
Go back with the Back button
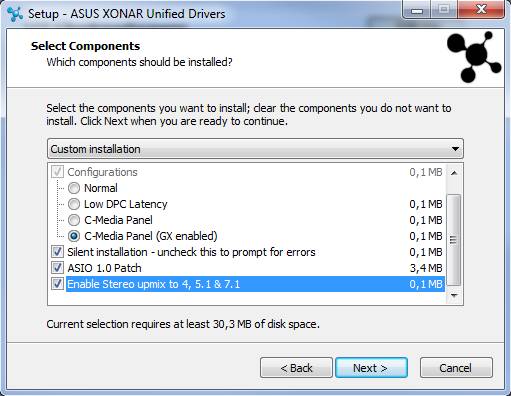point(296,368)
